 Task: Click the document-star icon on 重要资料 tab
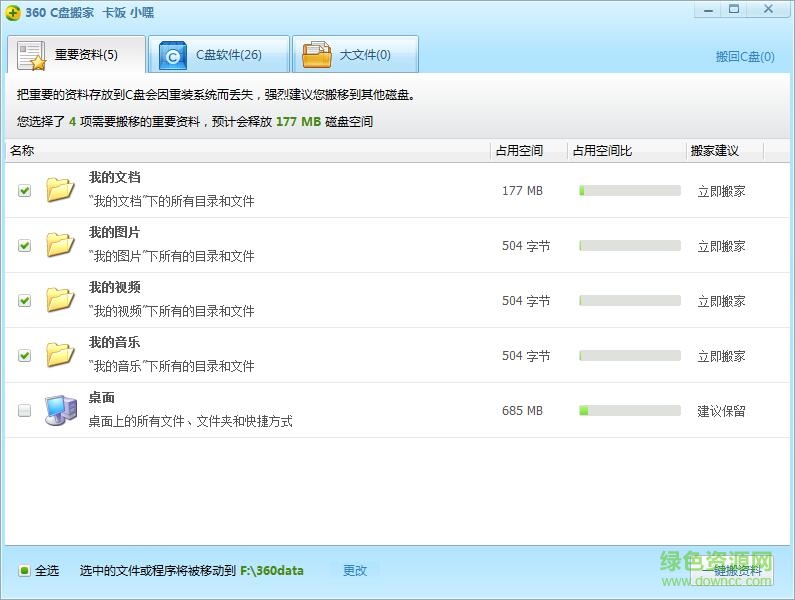(32, 56)
